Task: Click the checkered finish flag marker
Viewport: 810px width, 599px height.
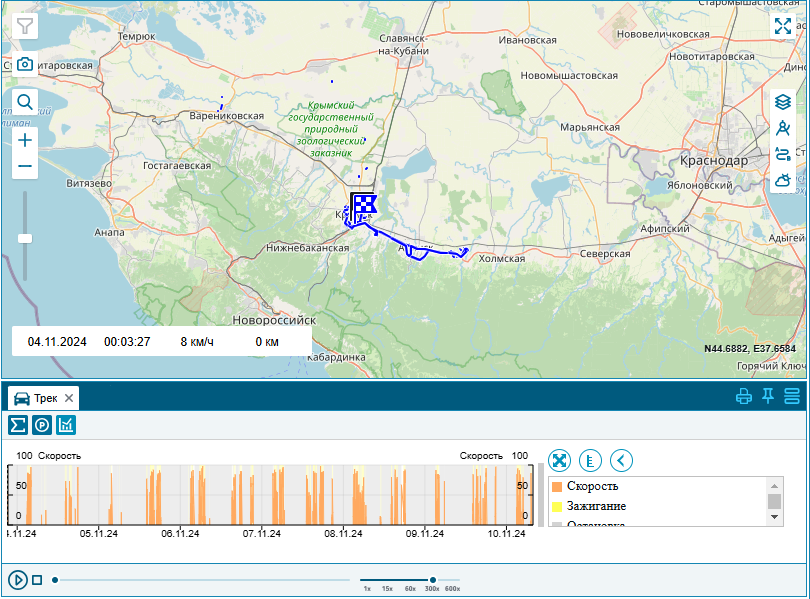Action: (364, 206)
